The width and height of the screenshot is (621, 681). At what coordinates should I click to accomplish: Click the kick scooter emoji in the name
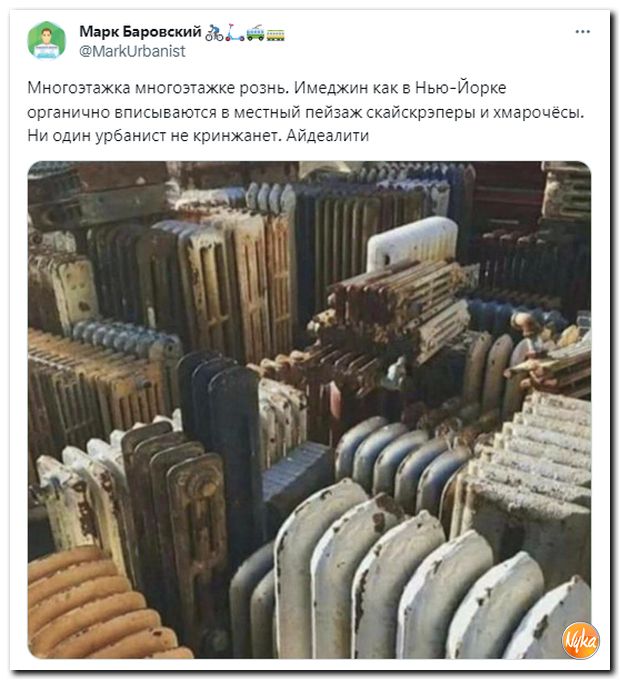(235, 33)
